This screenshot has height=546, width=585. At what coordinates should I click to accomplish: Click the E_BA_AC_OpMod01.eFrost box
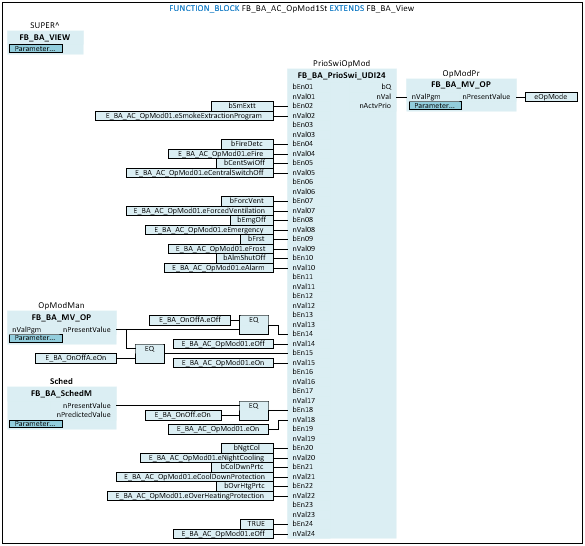[x=220, y=249]
